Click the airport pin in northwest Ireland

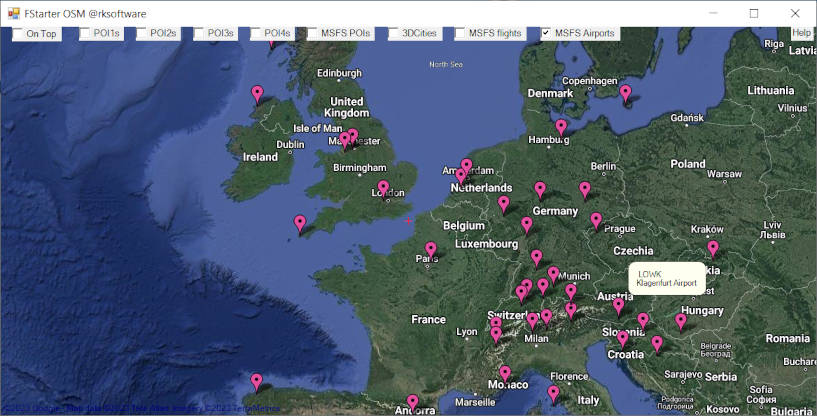[257, 94]
